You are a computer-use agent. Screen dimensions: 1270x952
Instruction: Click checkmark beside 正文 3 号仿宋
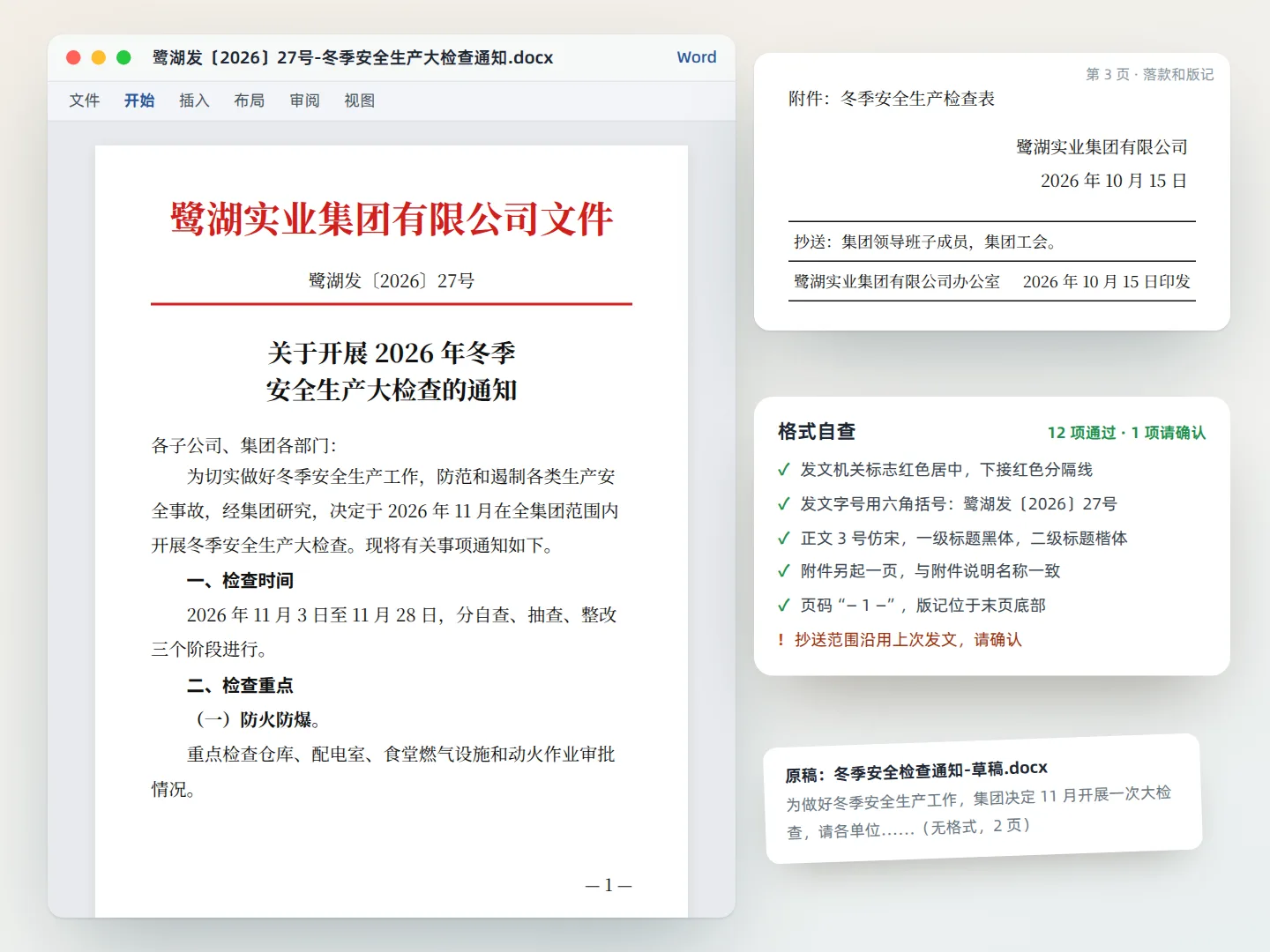(783, 539)
